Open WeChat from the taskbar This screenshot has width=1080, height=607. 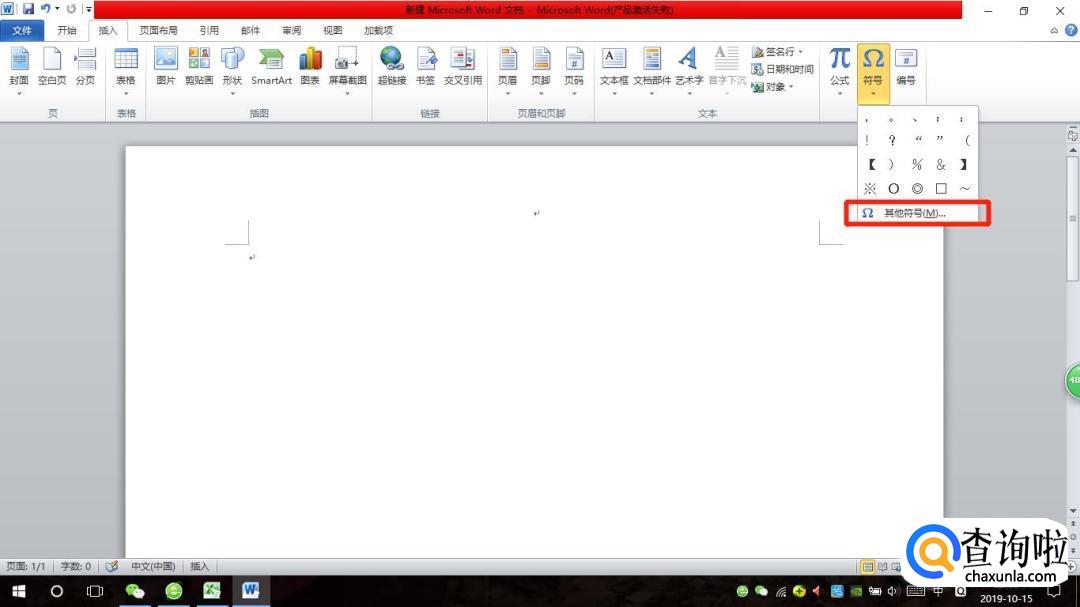[x=135, y=591]
